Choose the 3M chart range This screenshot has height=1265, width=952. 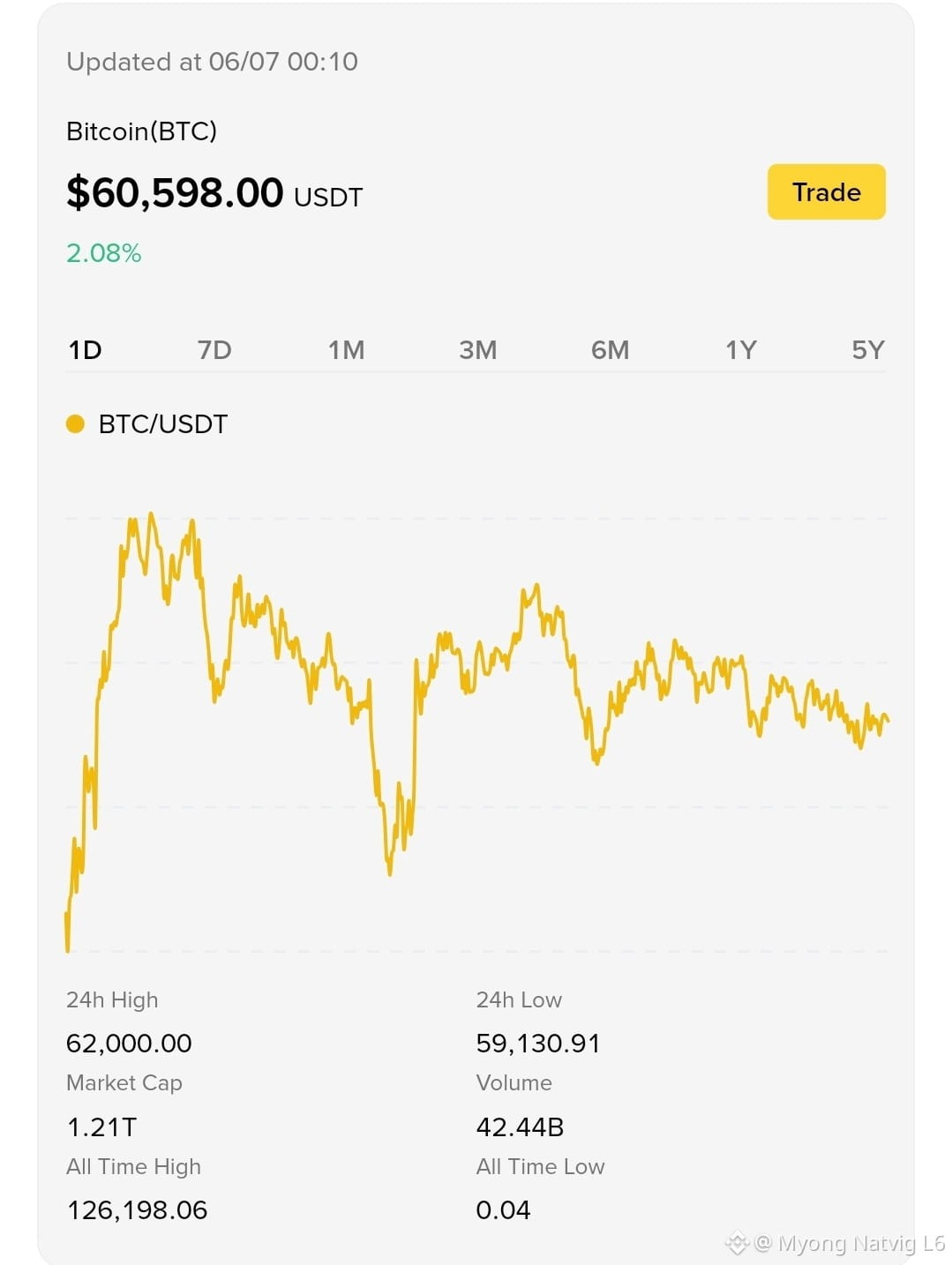(478, 350)
